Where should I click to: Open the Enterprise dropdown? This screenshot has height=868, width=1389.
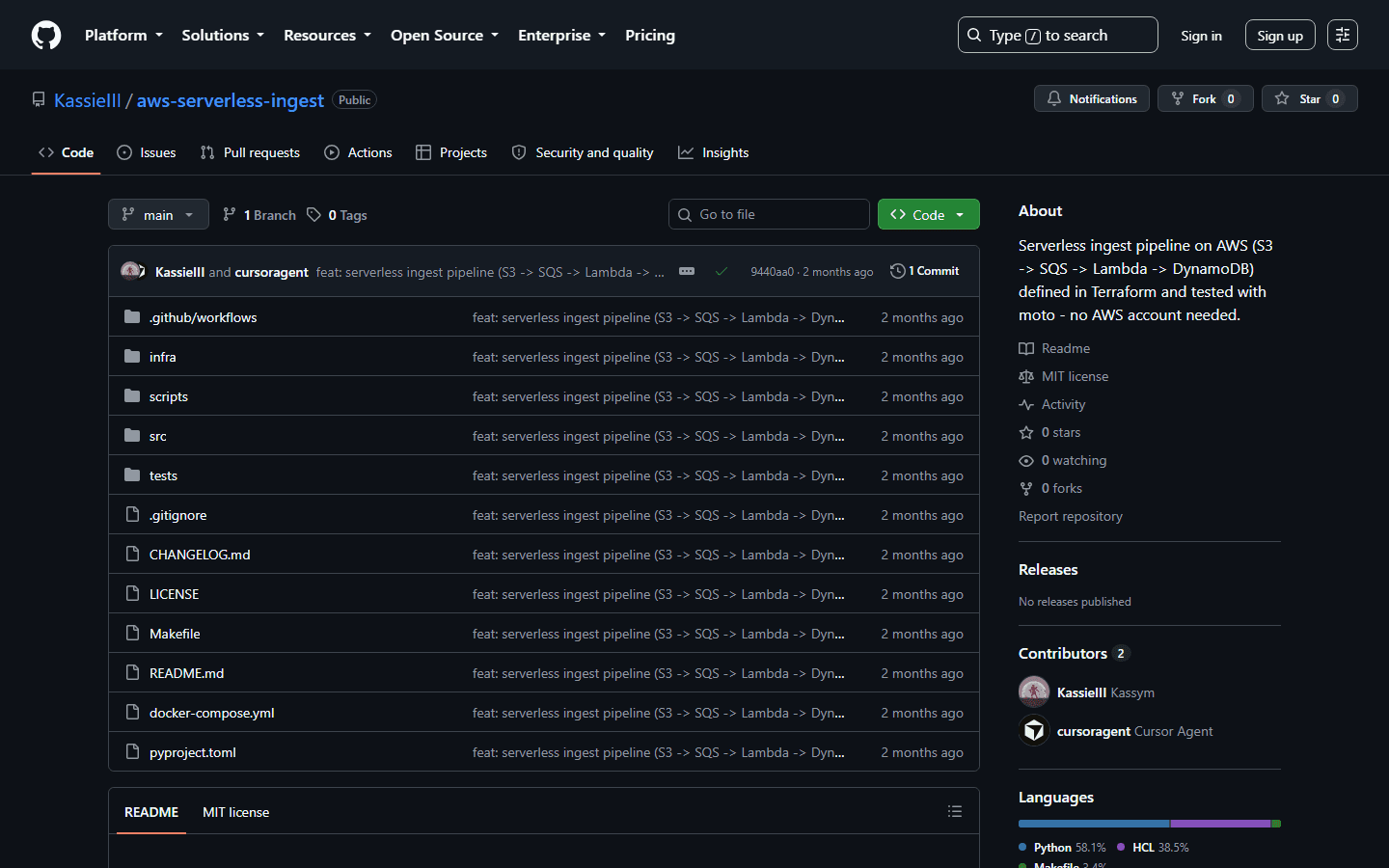561,36
